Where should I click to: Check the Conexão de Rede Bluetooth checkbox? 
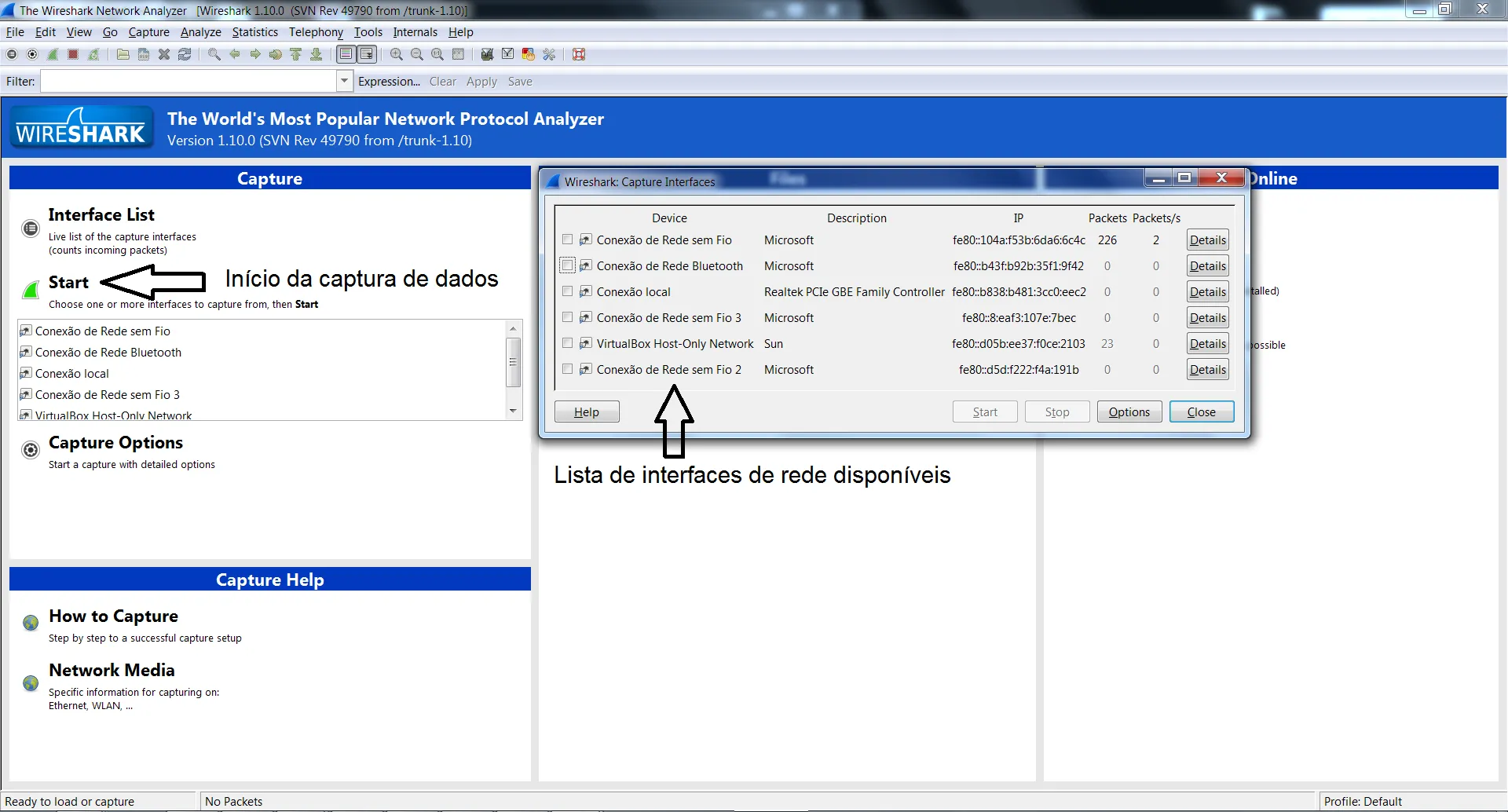(x=567, y=265)
